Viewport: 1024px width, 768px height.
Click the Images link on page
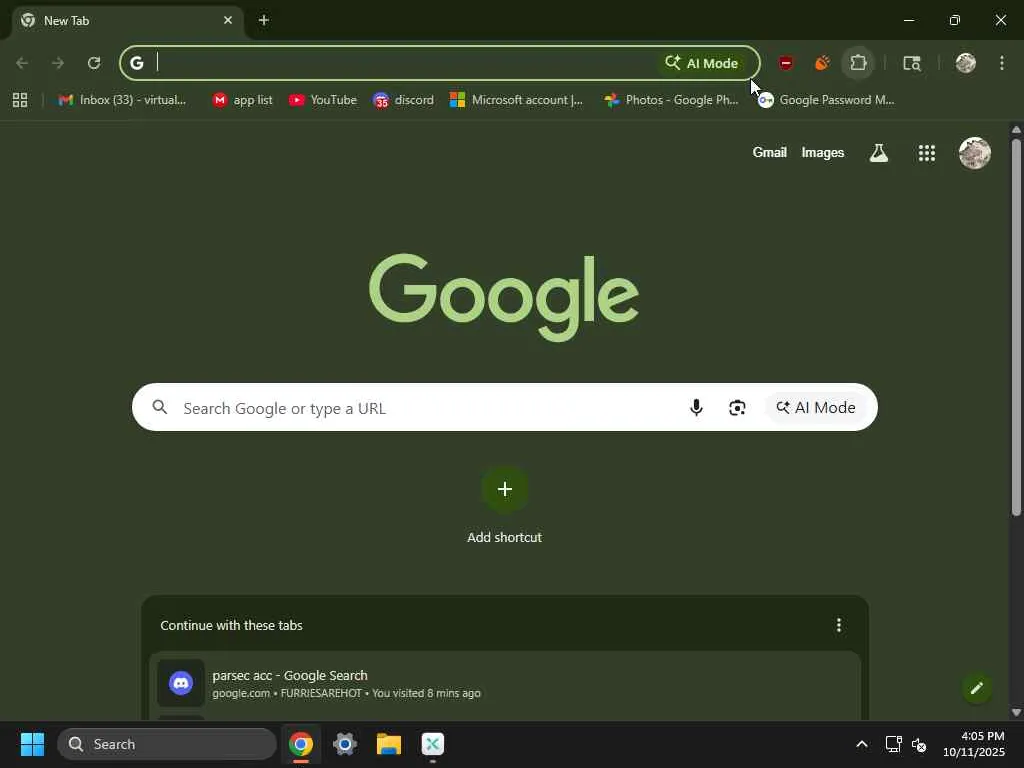(823, 152)
